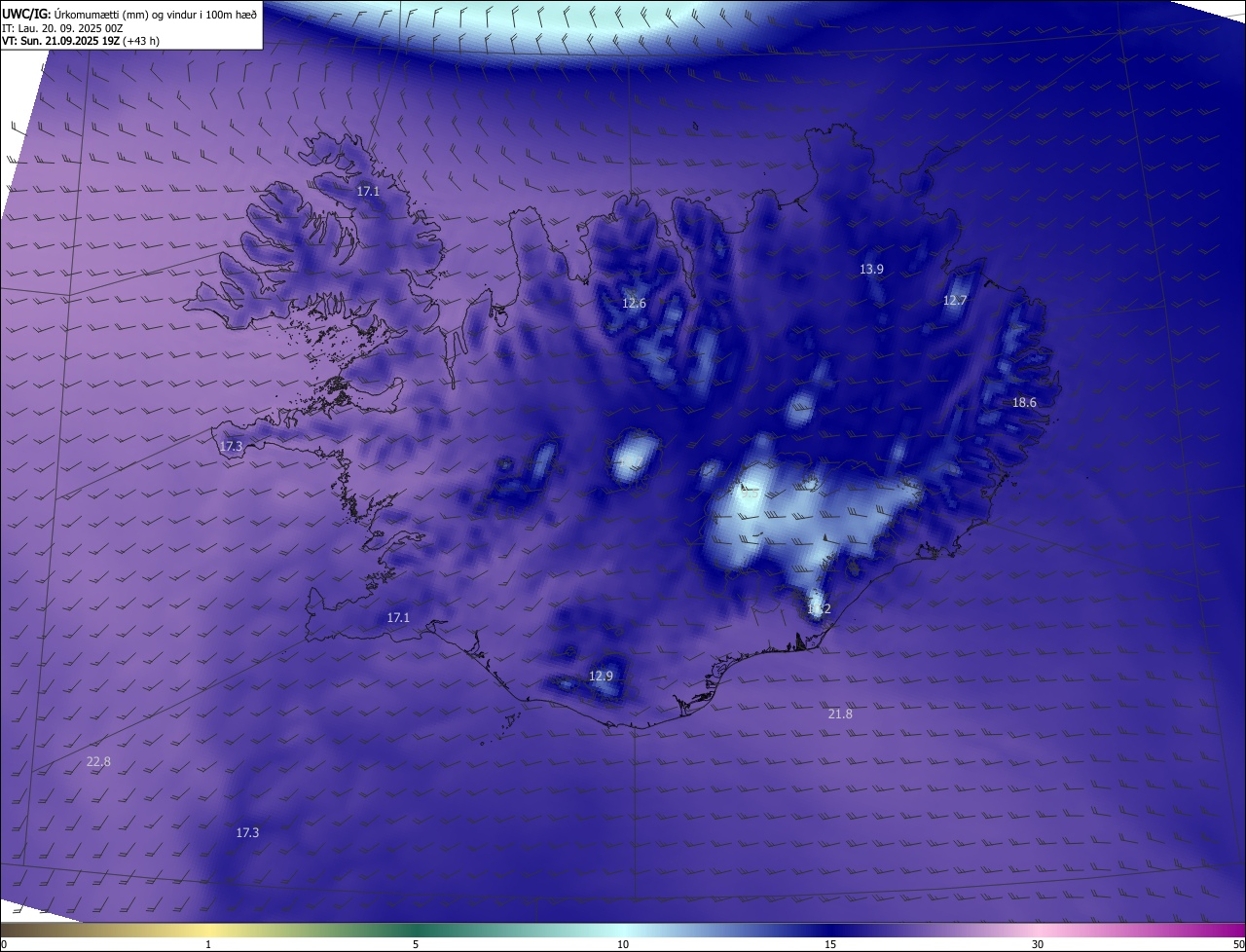The height and width of the screenshot is (952, 1246).
Task: Click the title "UWC/IG: Úrkomumætti (mm) og vindur í 100m hæð"
Action: pos(129,14)
